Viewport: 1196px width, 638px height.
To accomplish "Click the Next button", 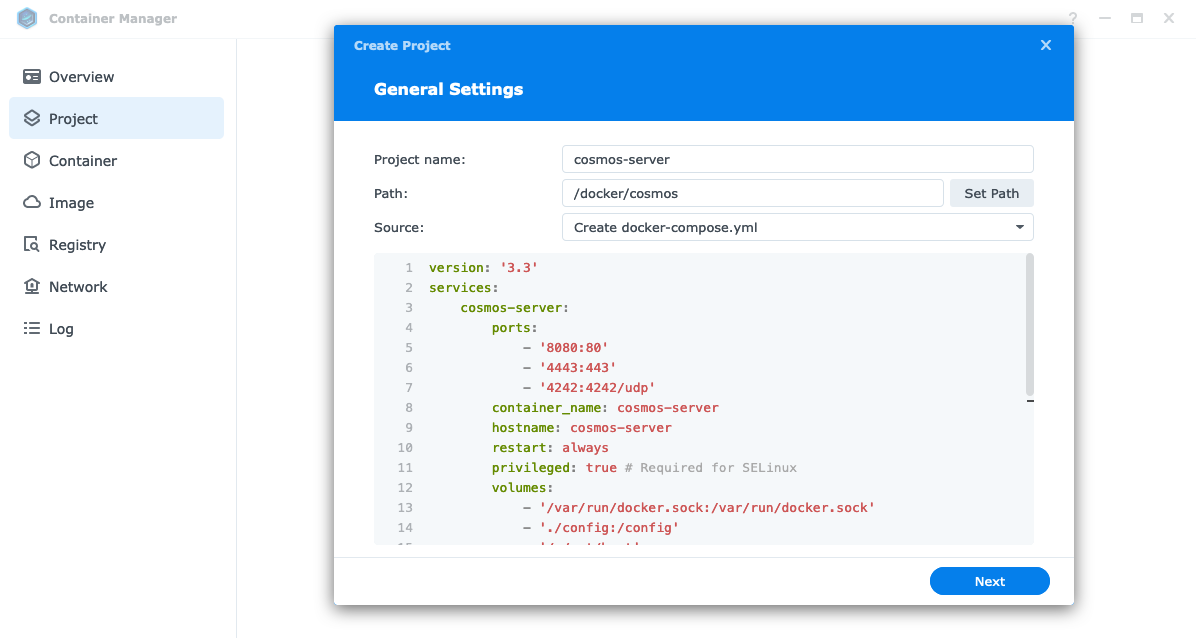I will (989, 581).
